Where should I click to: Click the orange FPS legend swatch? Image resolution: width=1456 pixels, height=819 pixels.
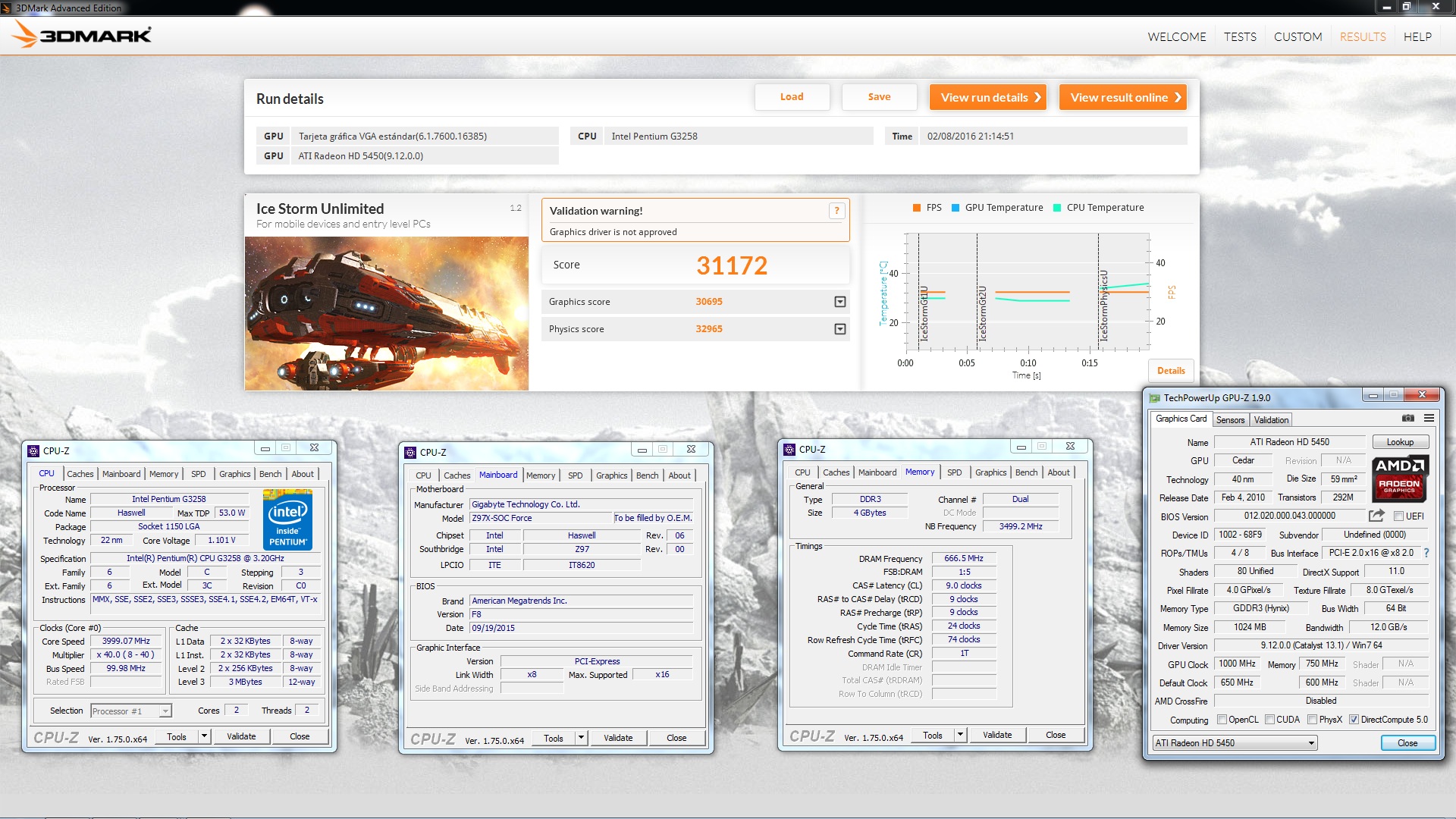(917, 208)
